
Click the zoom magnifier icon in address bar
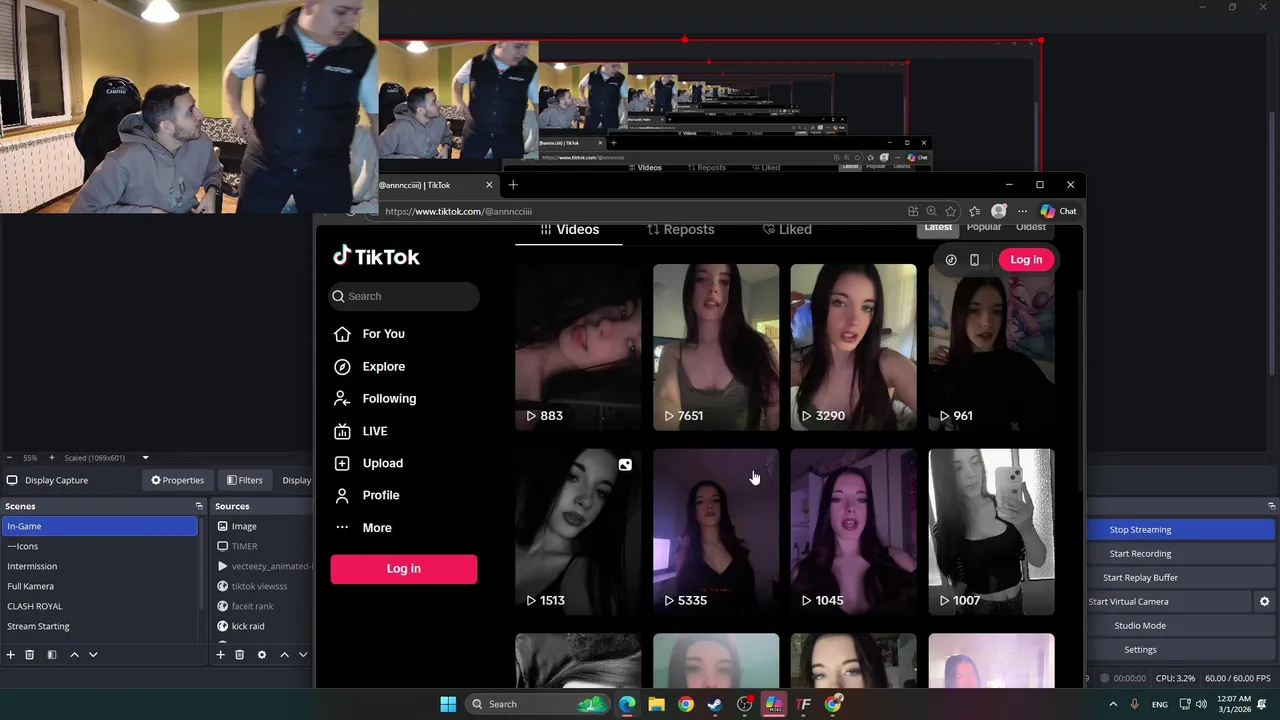tap(931, 212)
